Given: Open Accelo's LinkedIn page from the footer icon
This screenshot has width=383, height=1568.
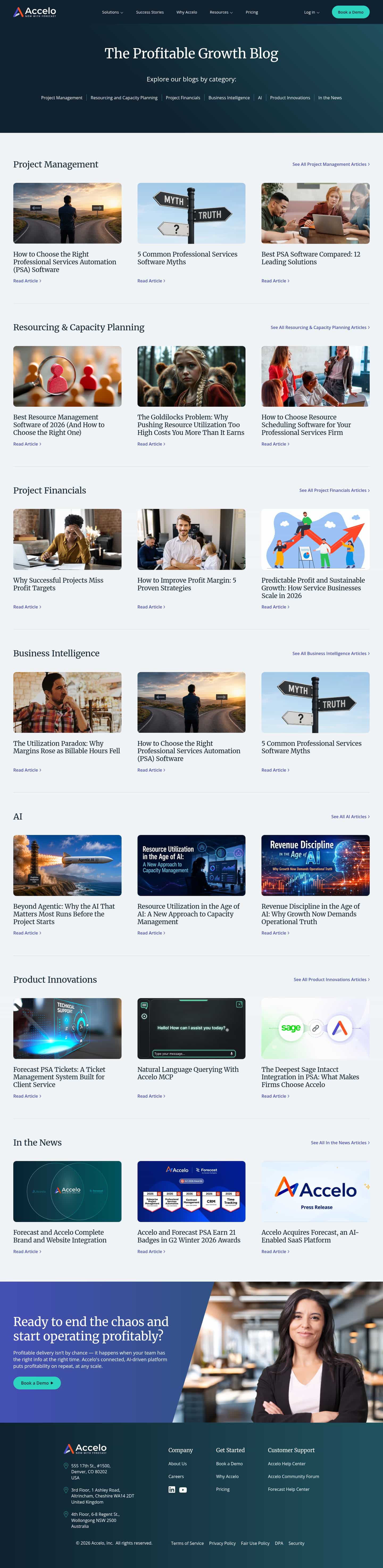Looking at the screenshot, I should [172, 1489].
